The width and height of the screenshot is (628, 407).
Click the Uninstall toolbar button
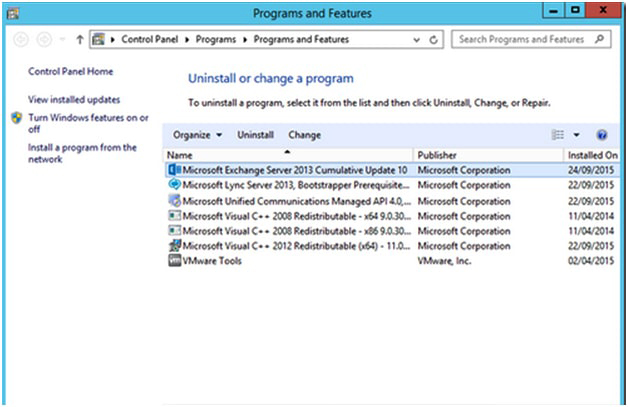256,135
